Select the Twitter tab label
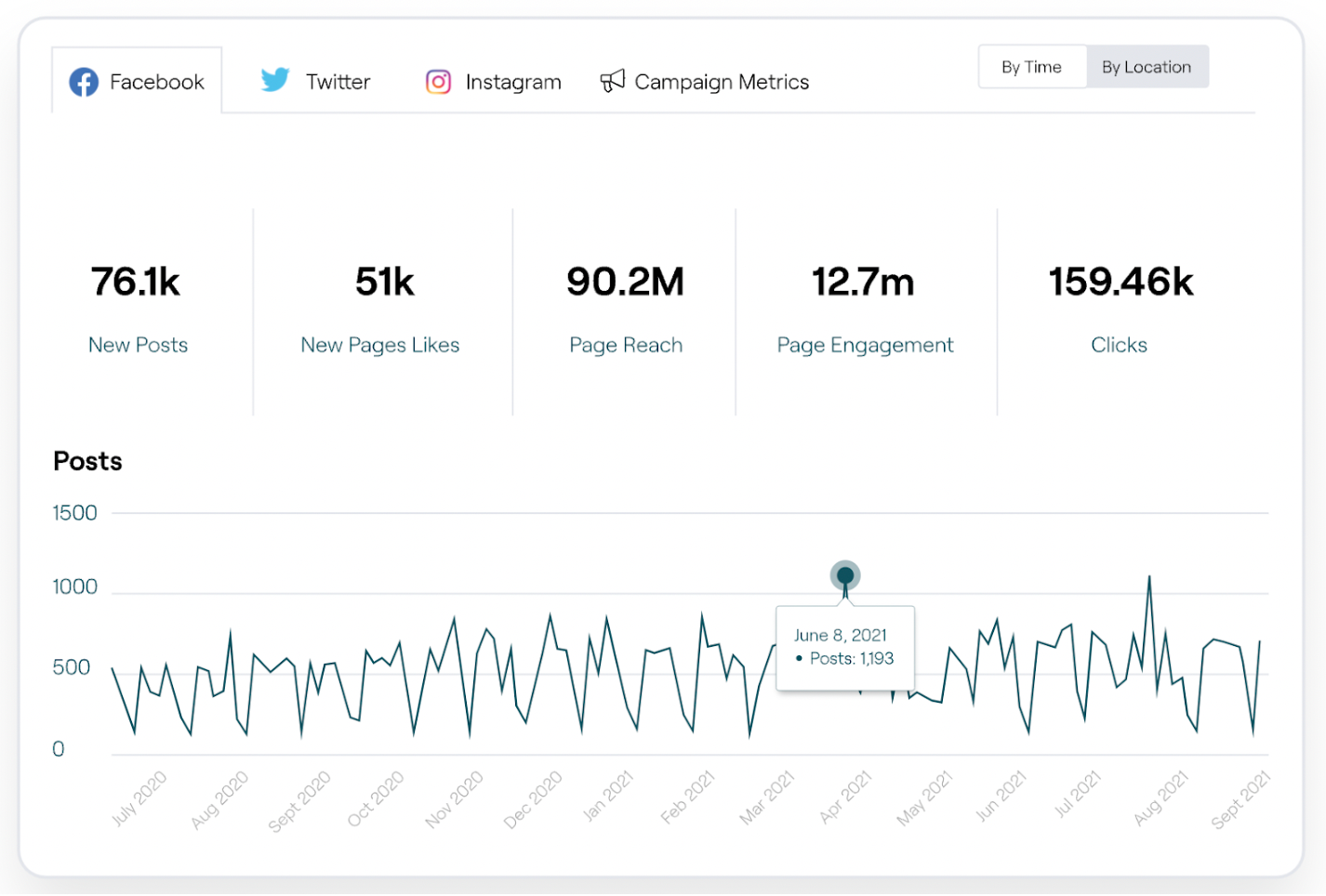 (338, 82)
